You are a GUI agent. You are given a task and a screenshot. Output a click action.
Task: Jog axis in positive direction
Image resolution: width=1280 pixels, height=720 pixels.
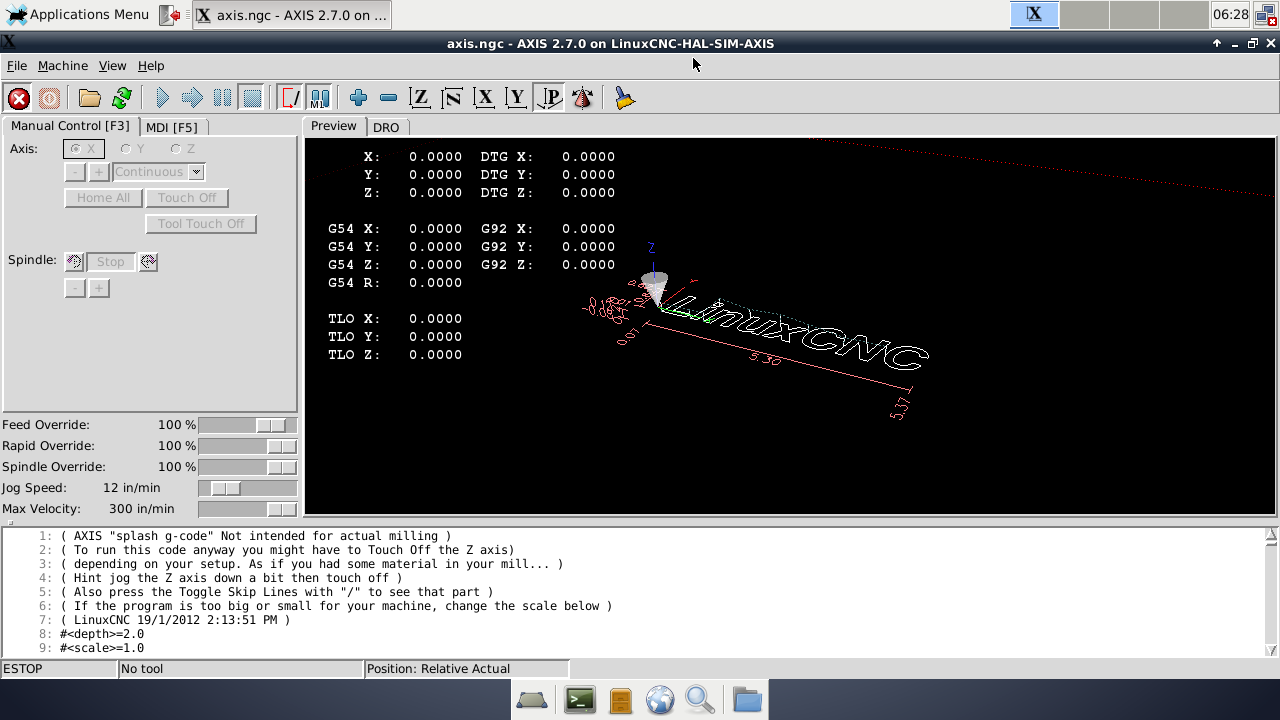98,172
